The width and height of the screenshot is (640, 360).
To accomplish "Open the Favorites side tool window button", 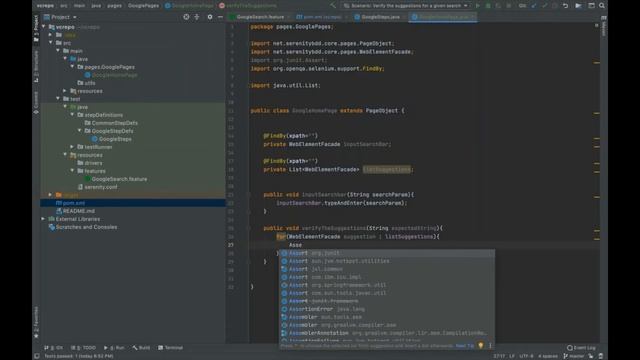I will 36,322.
